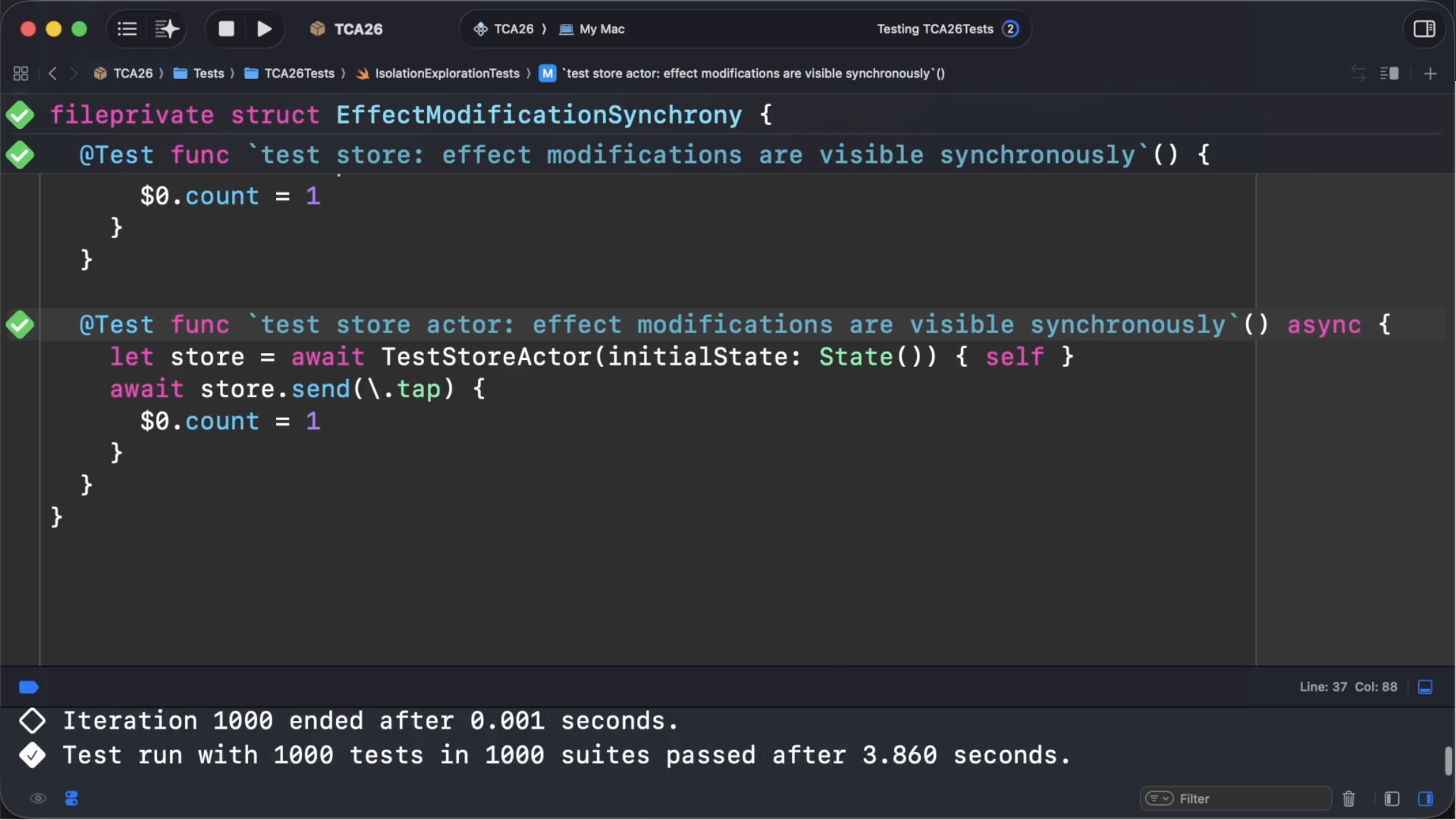Toggle the debug area visibility
Image resolution: width=1456 pixels, height=820 pixels.
(1426, 687)
